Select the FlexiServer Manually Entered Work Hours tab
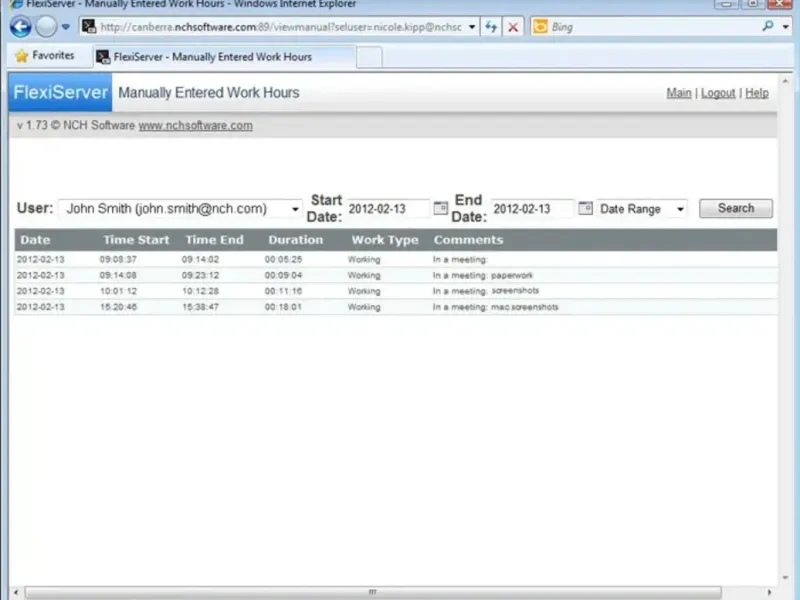 (x=224, y=57)
